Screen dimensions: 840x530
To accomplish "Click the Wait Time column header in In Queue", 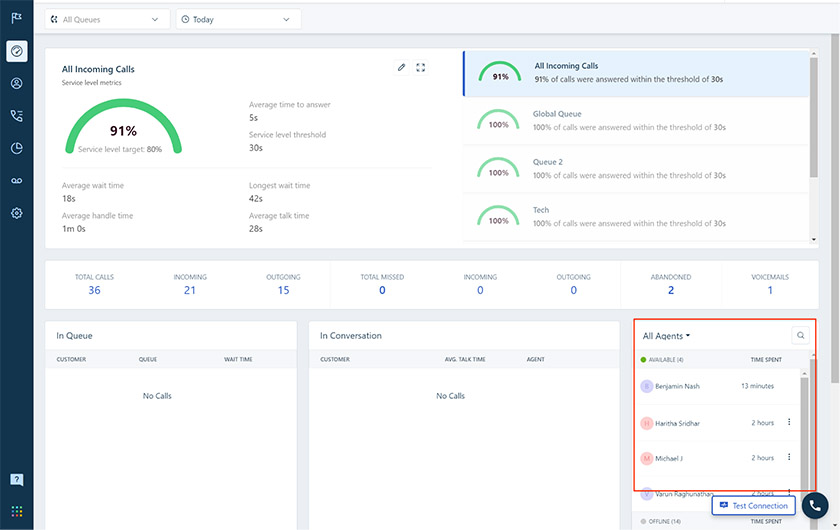I will 238,359.
